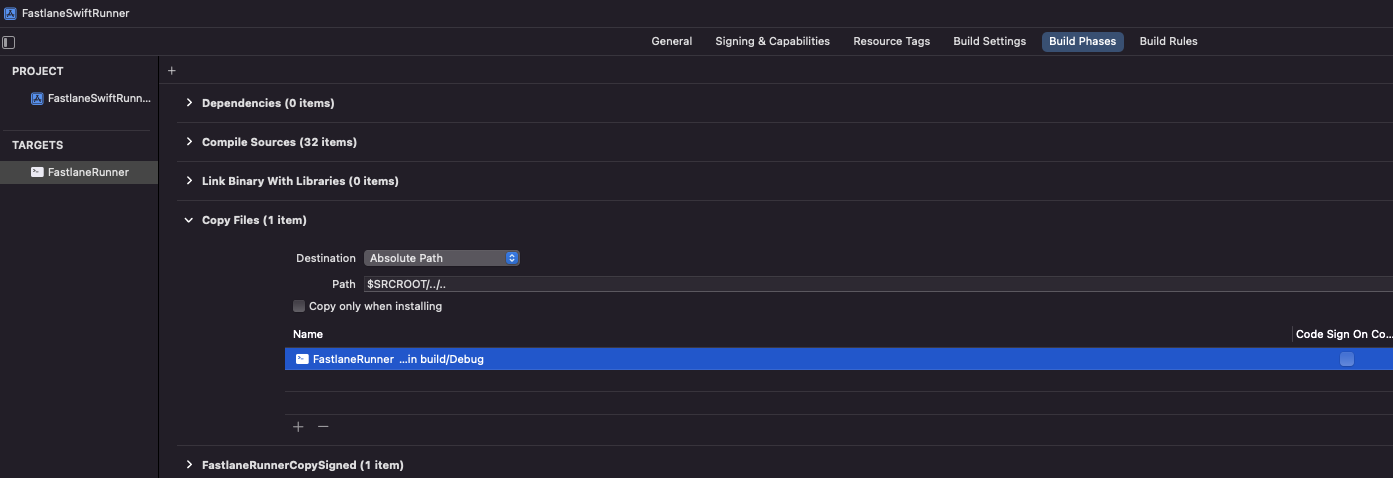The height and width of the screenshot is (478, 1393).
Task: Toggle Code Sign On Copy for FastlaneRunner
Action: pyautogui.click(x=1347, y=359)
